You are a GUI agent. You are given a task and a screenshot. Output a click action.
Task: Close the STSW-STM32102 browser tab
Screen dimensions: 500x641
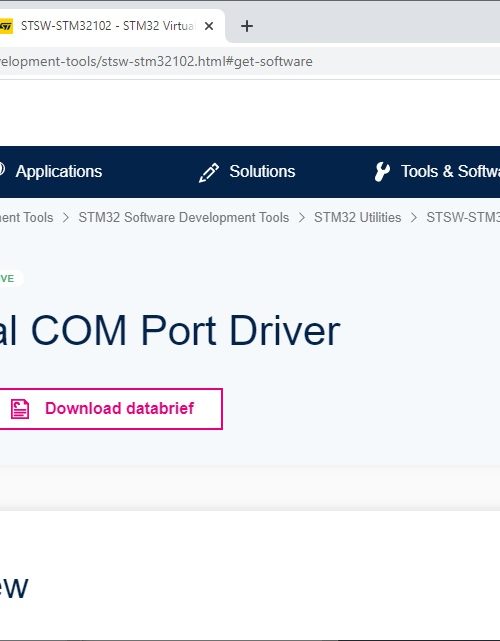pos(209,26)
